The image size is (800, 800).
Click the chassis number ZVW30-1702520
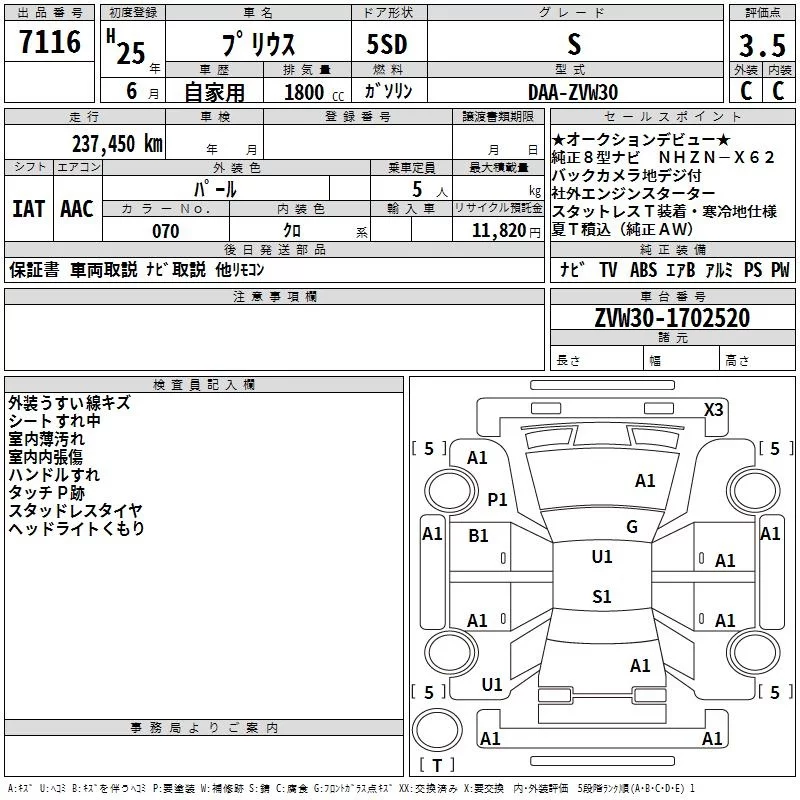pyautogui.click(x=671, y=318)
